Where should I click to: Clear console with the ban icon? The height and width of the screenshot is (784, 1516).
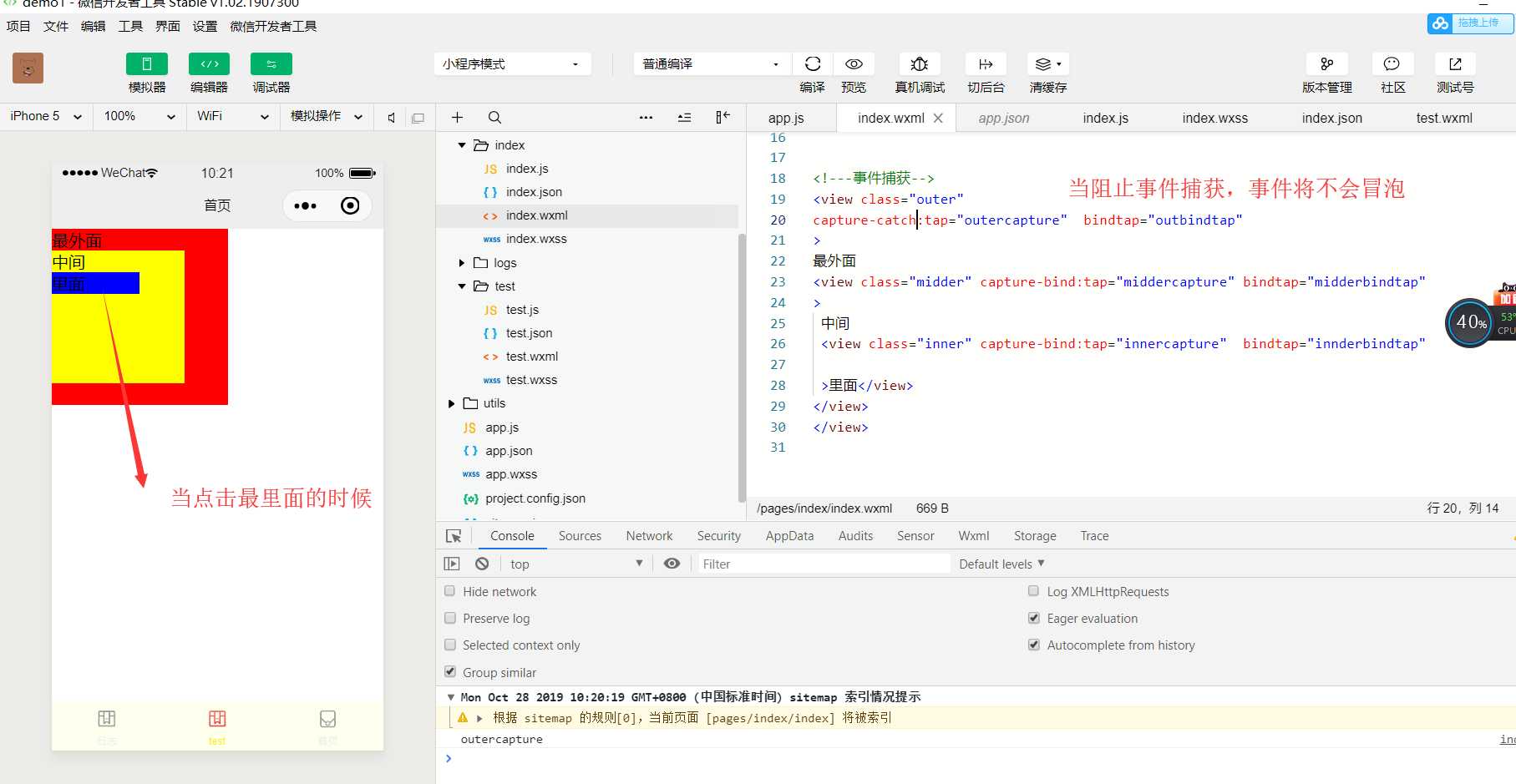[x=482, y=564]
